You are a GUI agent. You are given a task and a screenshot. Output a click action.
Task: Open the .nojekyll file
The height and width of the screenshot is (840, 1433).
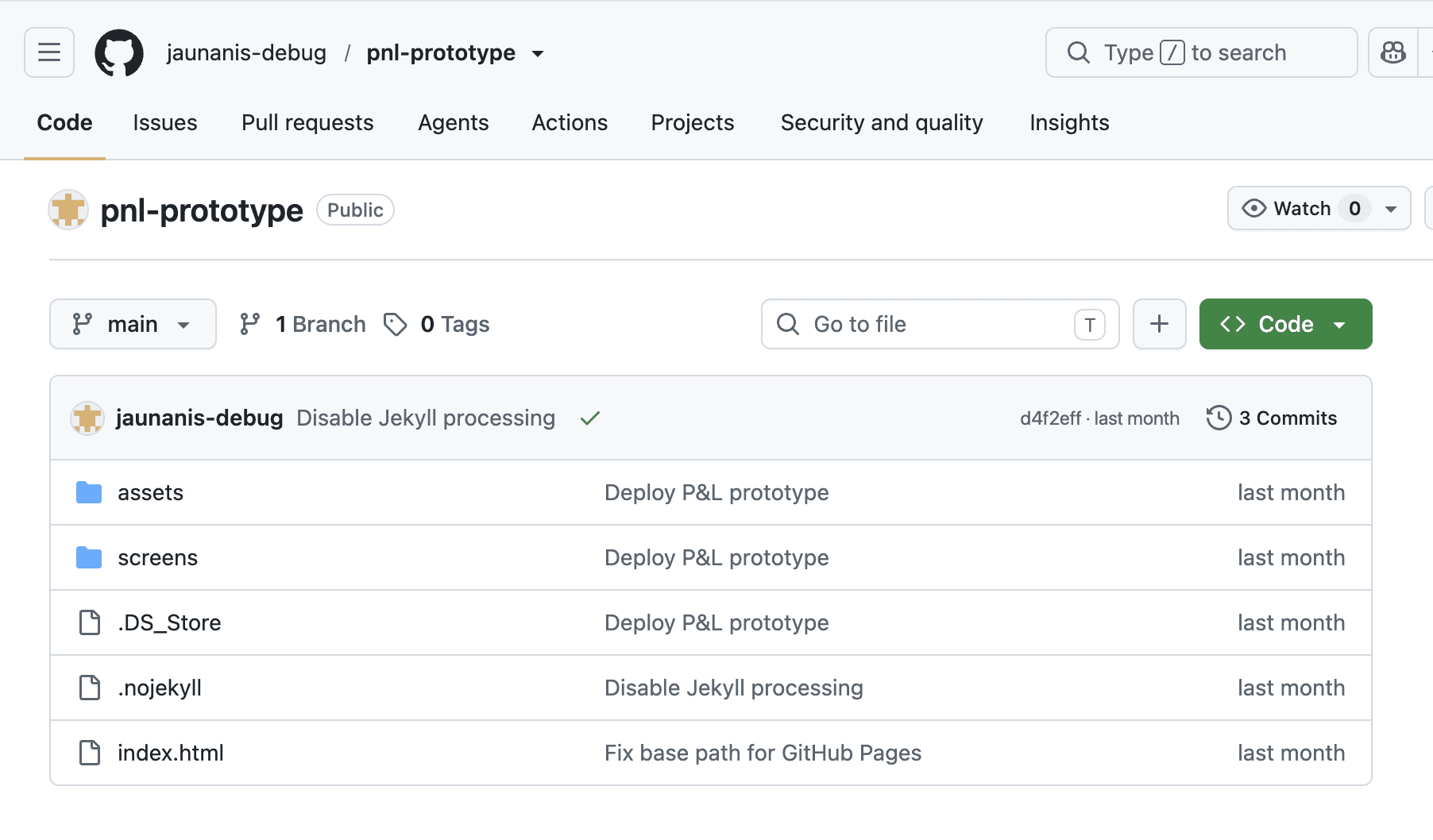pos(160,688)
